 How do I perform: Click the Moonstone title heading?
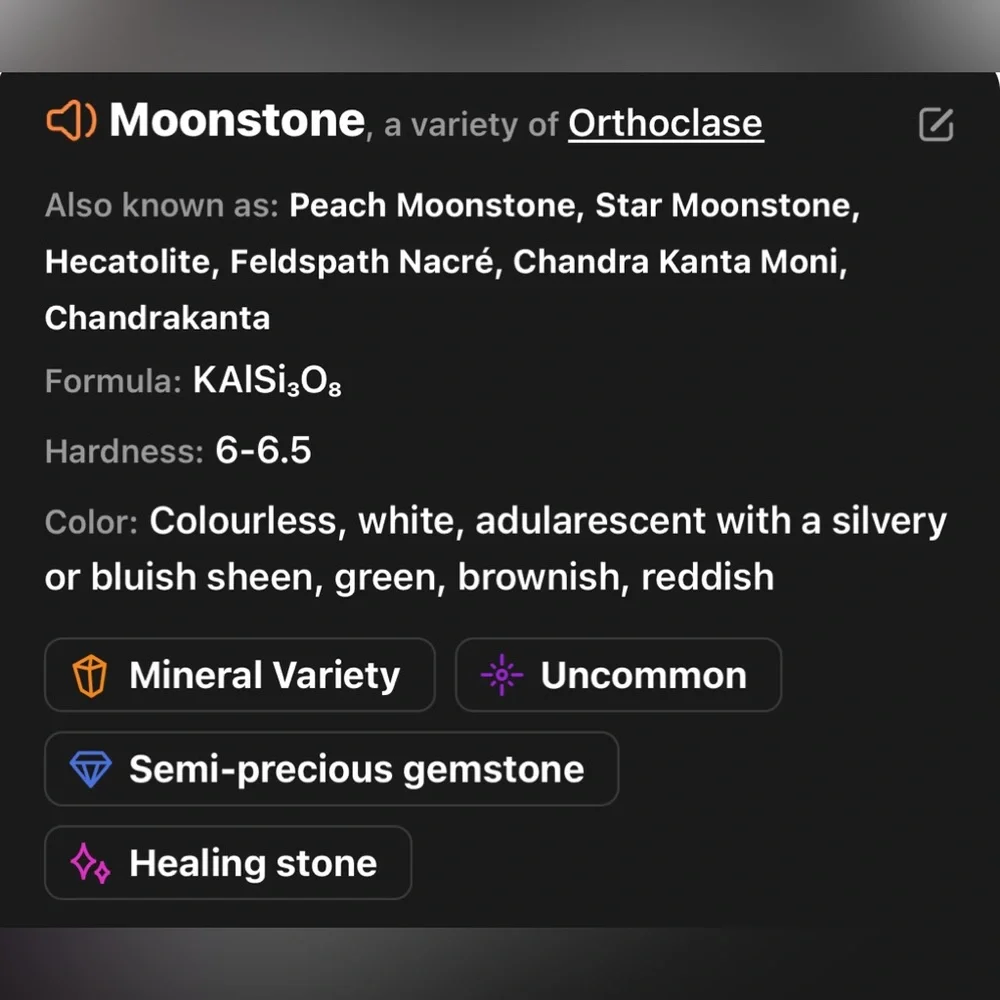(237, 120)
